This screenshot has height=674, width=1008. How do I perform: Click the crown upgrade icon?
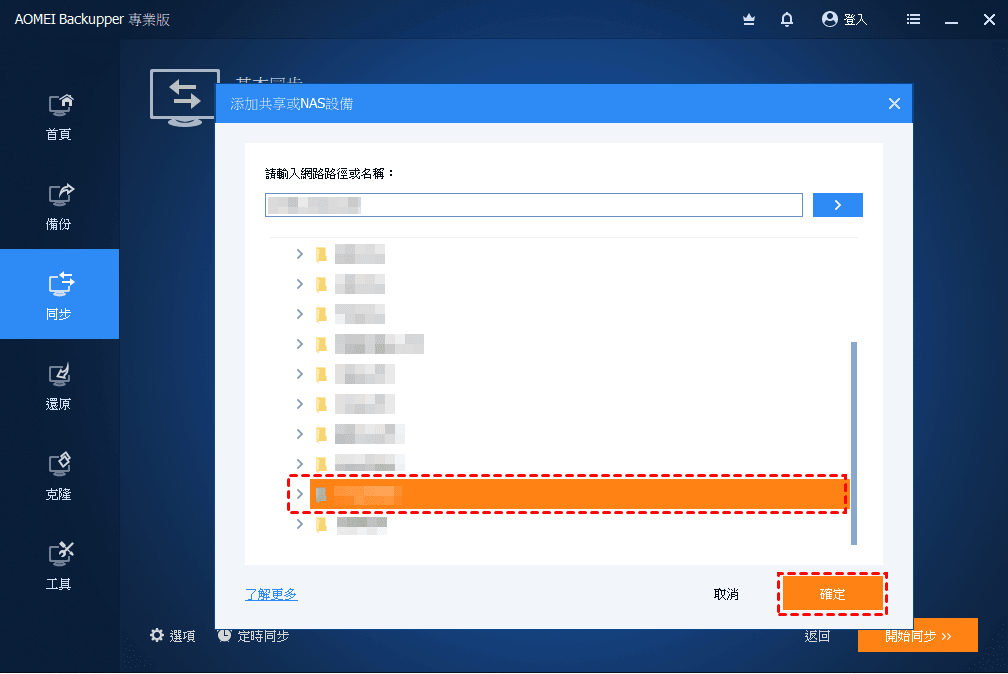[x=749, y=19]
